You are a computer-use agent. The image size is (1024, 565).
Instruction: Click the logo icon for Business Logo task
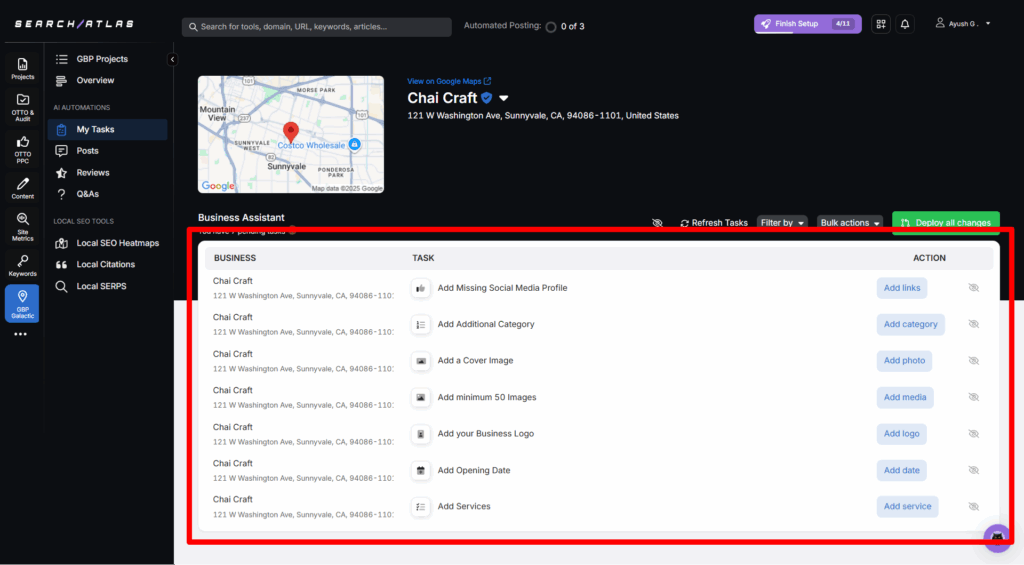[x=421, y=434]
